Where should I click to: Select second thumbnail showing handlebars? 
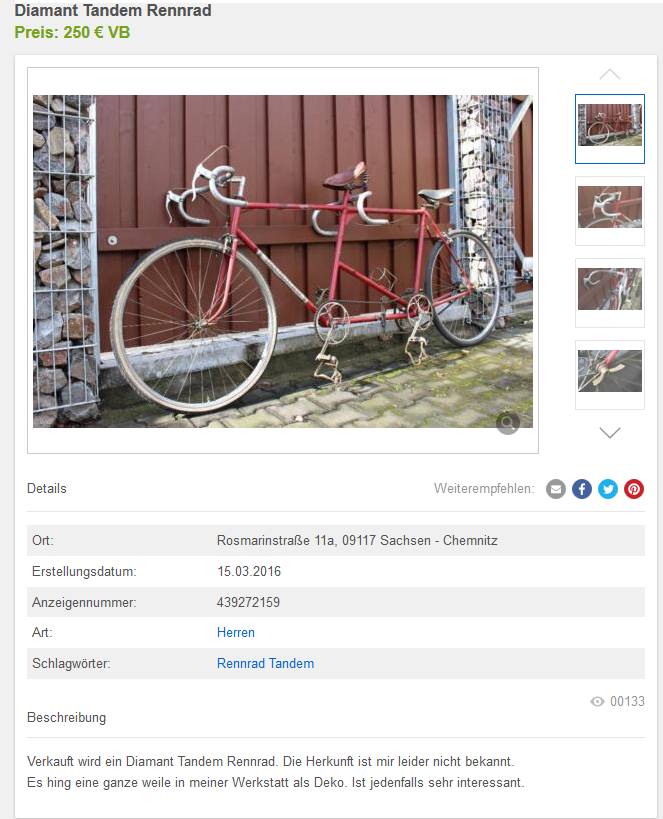(610, 210)
